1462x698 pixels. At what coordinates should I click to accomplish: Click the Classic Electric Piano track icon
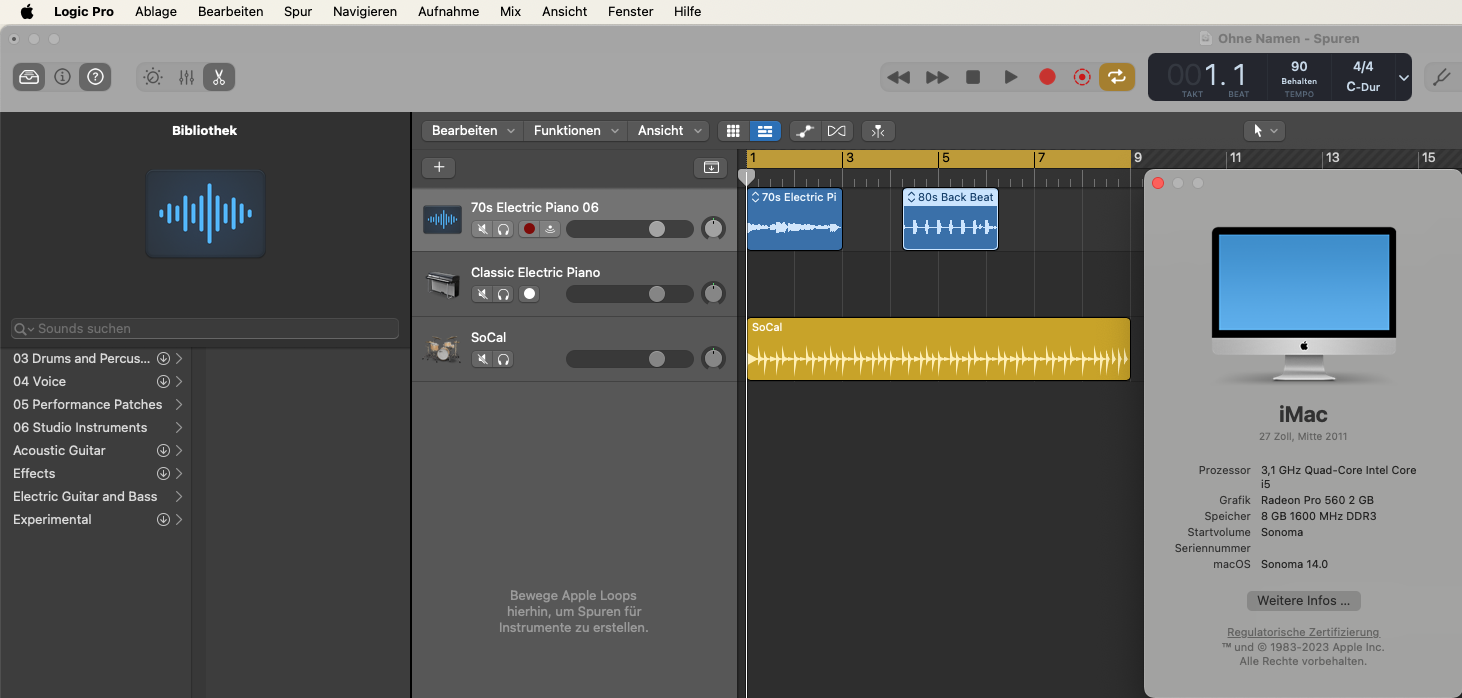point(442,284)
